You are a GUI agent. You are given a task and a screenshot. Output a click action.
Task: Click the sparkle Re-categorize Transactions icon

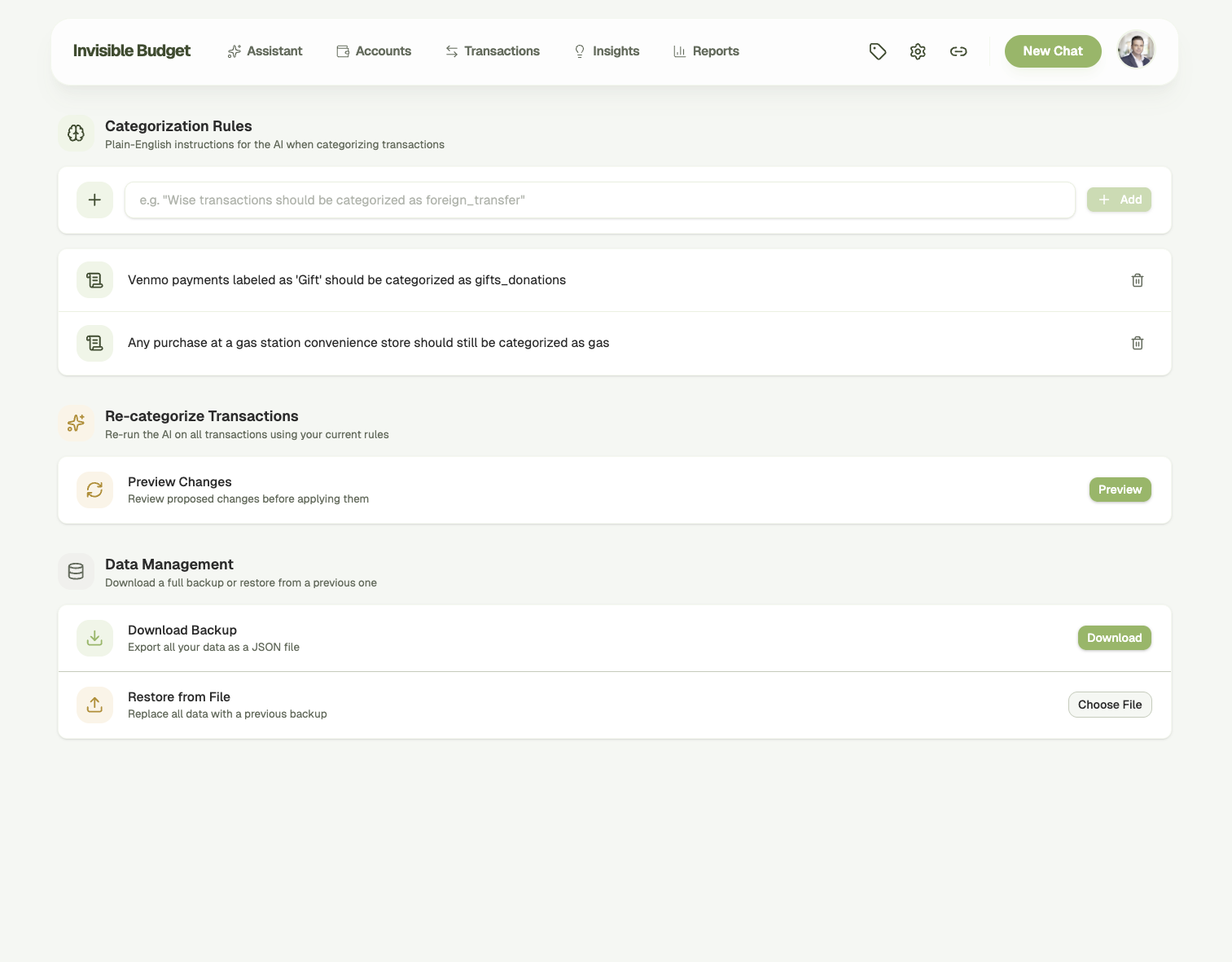(x=76, y=423)
